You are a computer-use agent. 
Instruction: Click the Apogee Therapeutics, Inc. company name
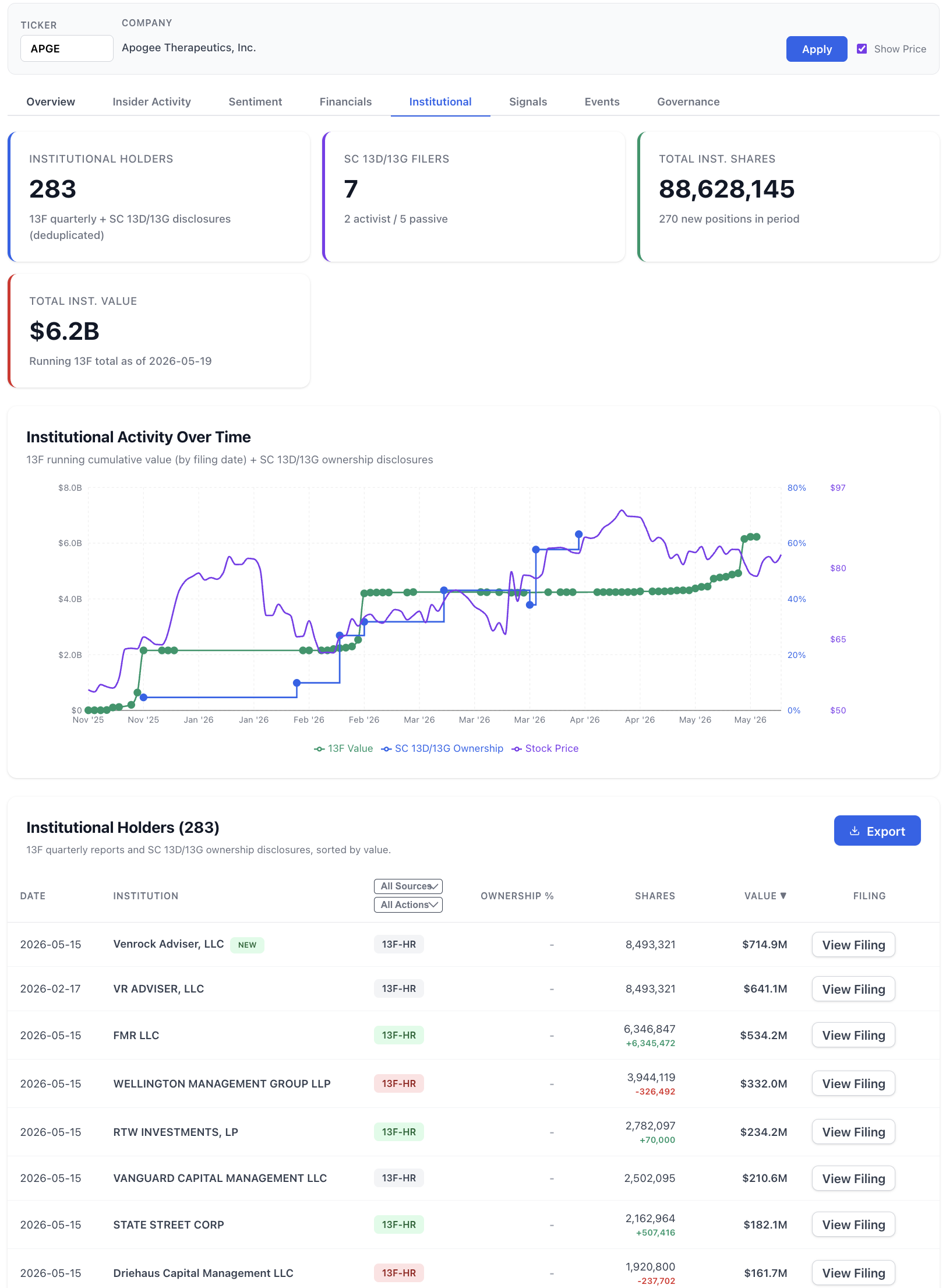189,48
